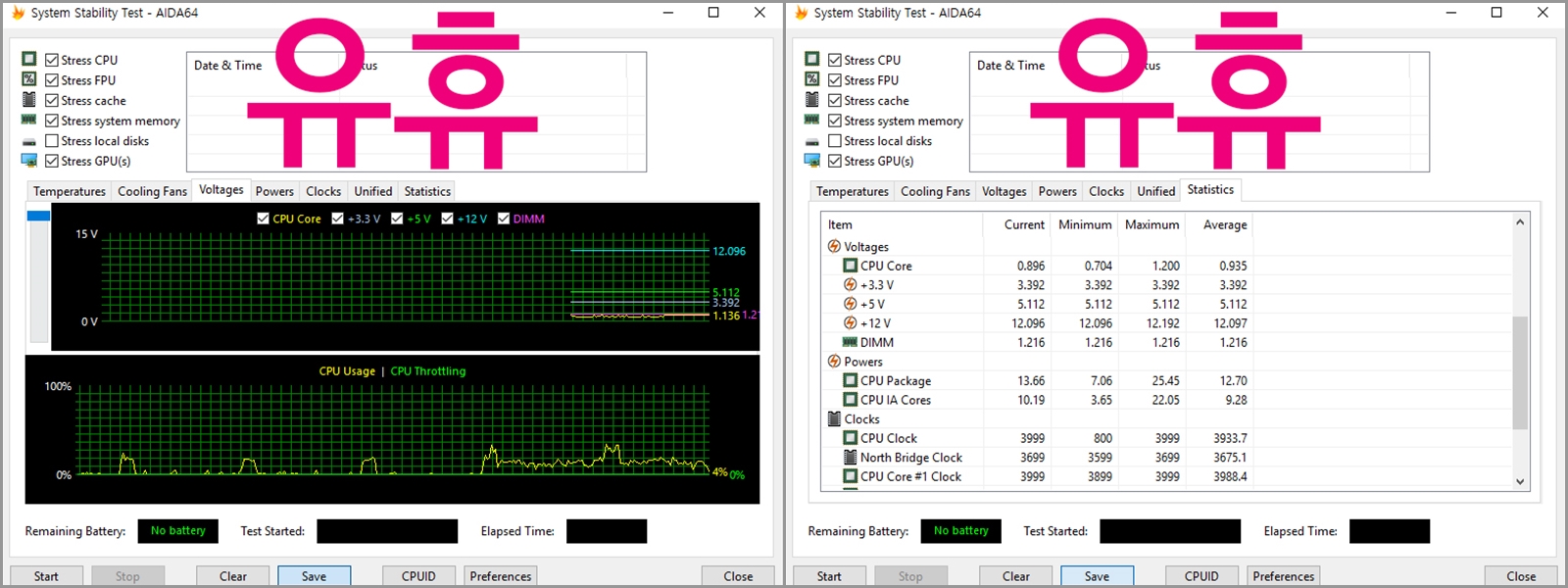Click GPU stress icon in left window
This screenshot has height=588, width=1568.
click(x=29, y=161)
